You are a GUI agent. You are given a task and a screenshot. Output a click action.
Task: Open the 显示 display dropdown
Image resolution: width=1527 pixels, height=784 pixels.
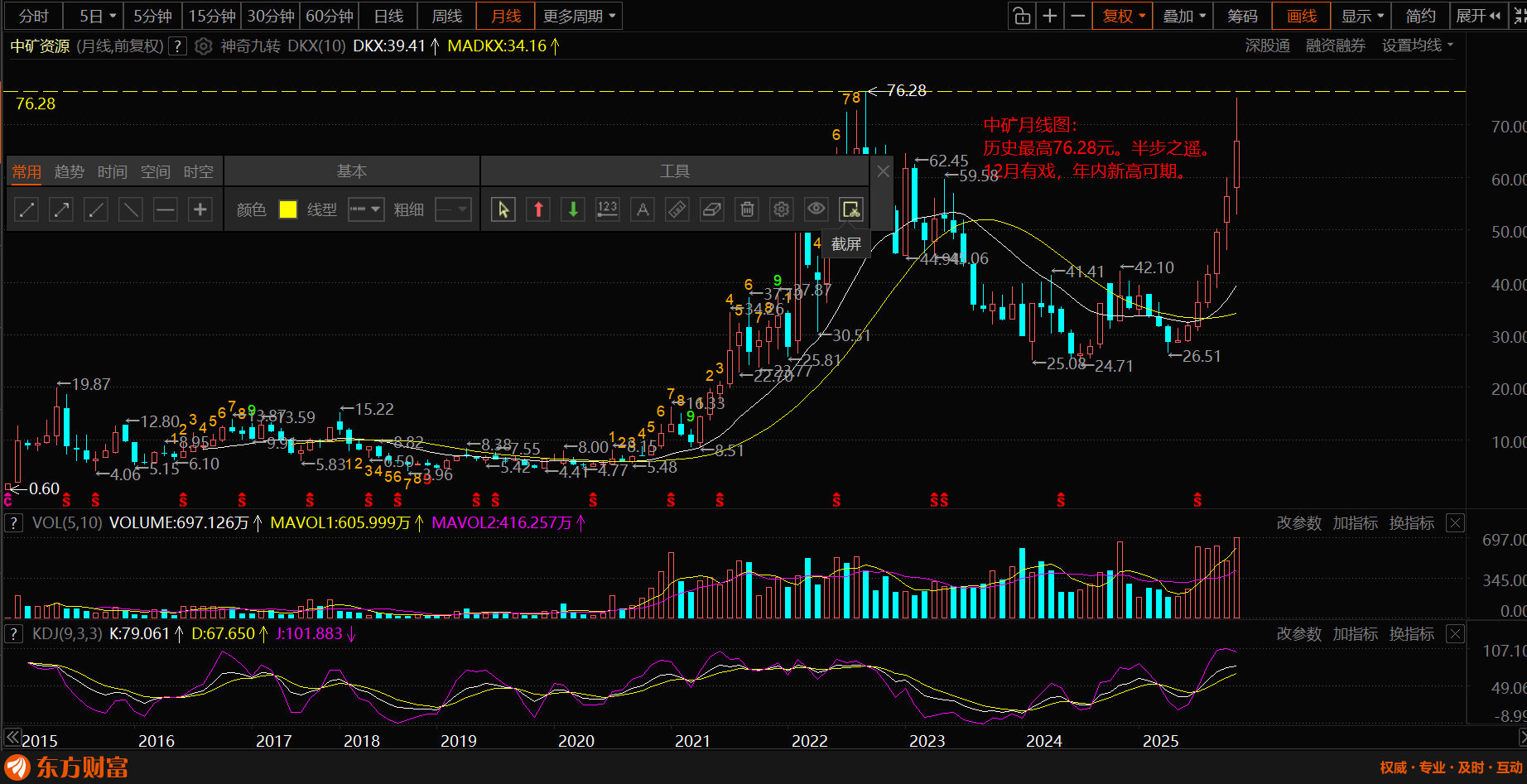[1362, 16]
